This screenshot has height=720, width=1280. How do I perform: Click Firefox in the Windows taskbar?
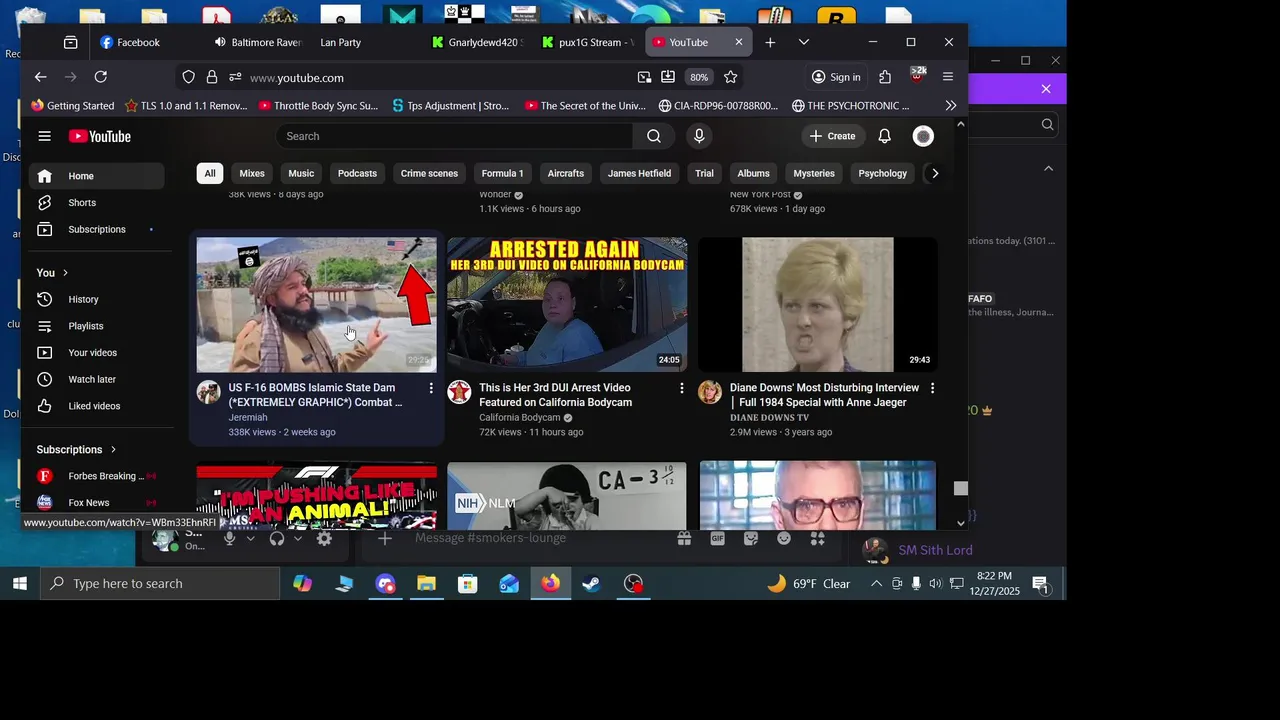click(x=551, y=583)
